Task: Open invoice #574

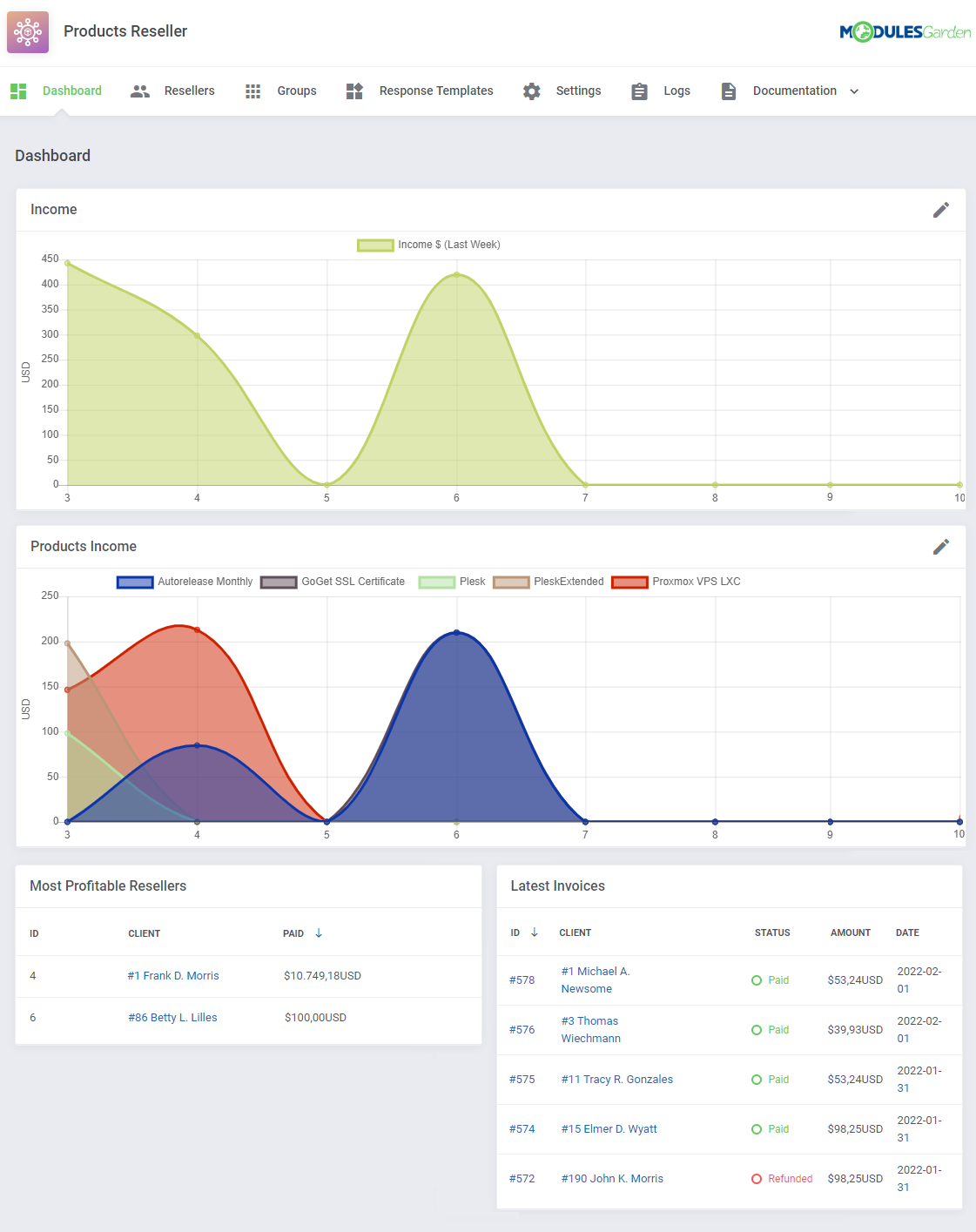Action: 522,1129
